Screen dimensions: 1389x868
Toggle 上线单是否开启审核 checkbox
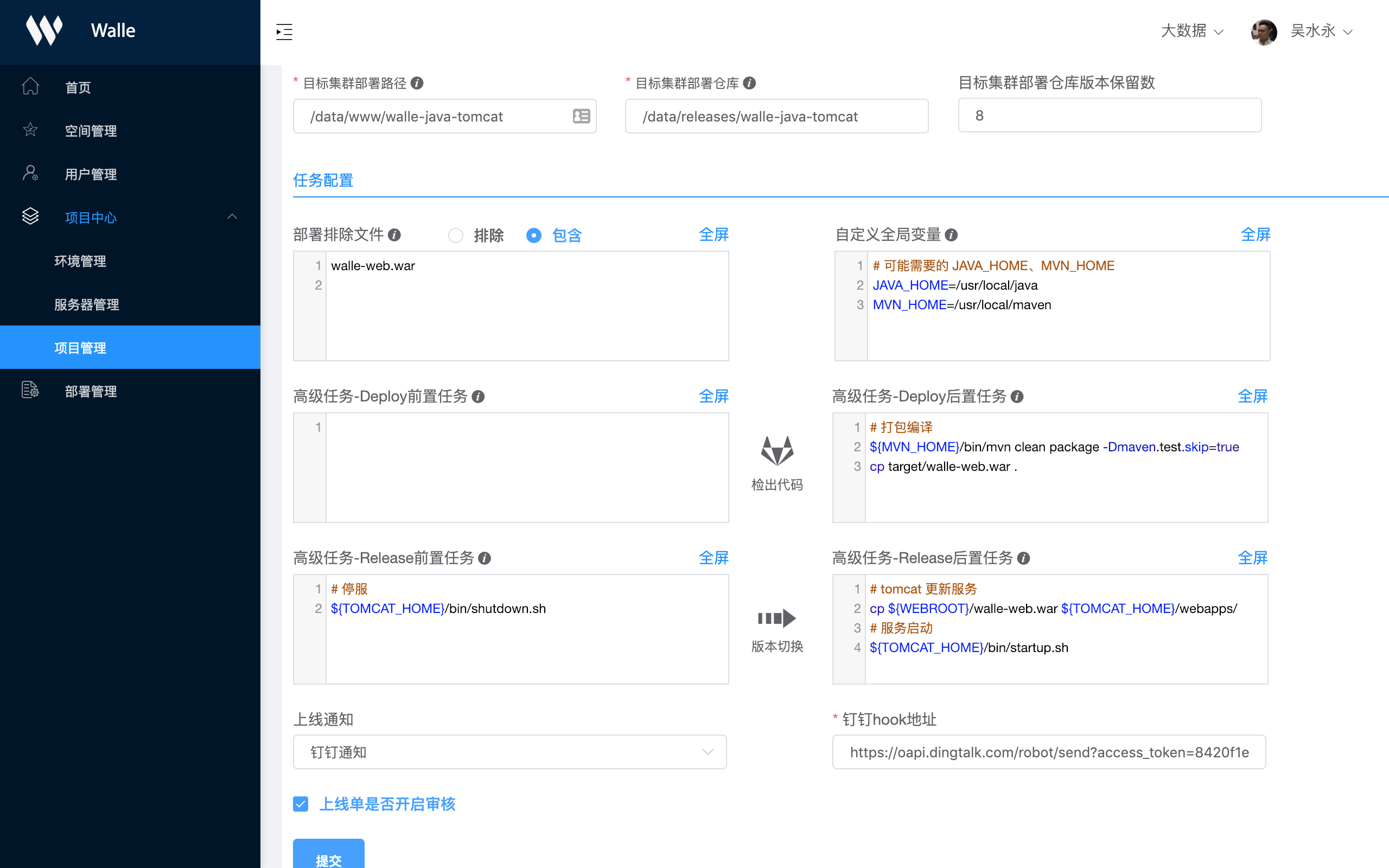301,803
